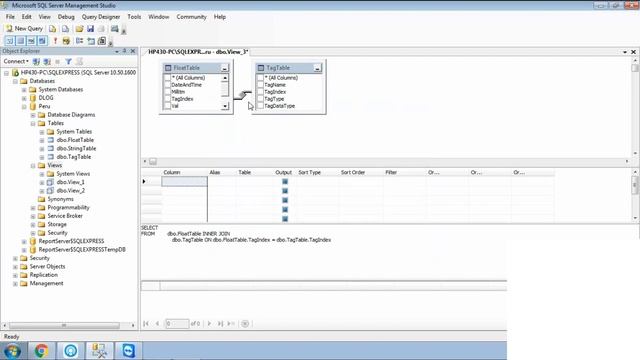Click the record number field in results navigator

click(x=177, y=324)
